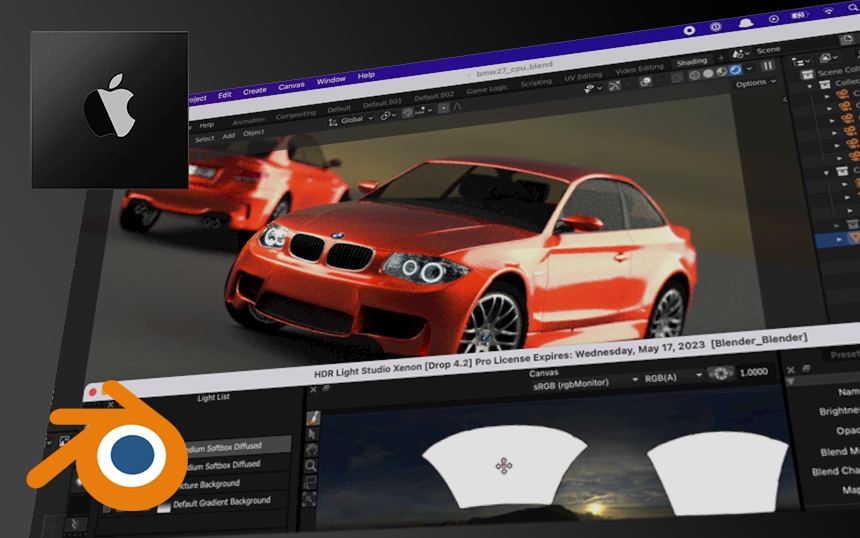Image resolution: width=860 pixels, height=538 pixels.
Task: Open the Default.001 workspace tab
Action: [382, 103]
